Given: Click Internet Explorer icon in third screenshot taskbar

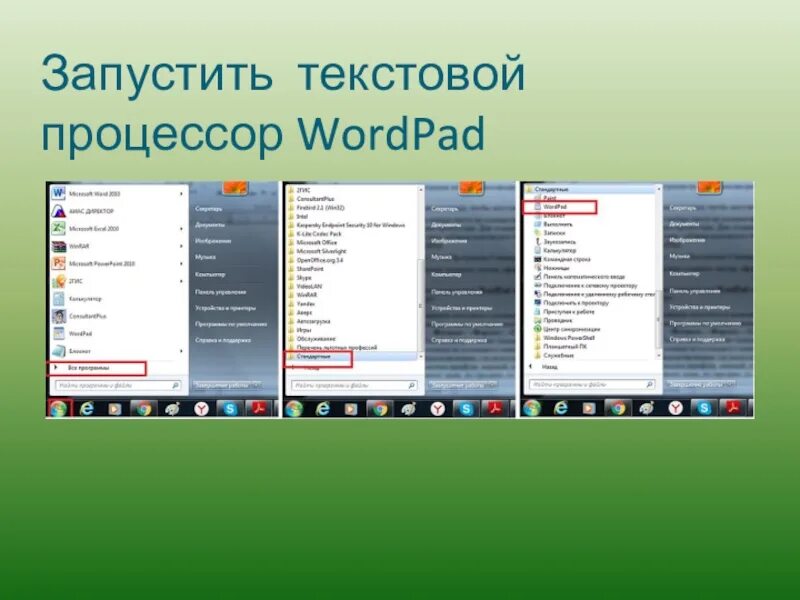Looking at the screenshot, I should (x=561, y=408).
